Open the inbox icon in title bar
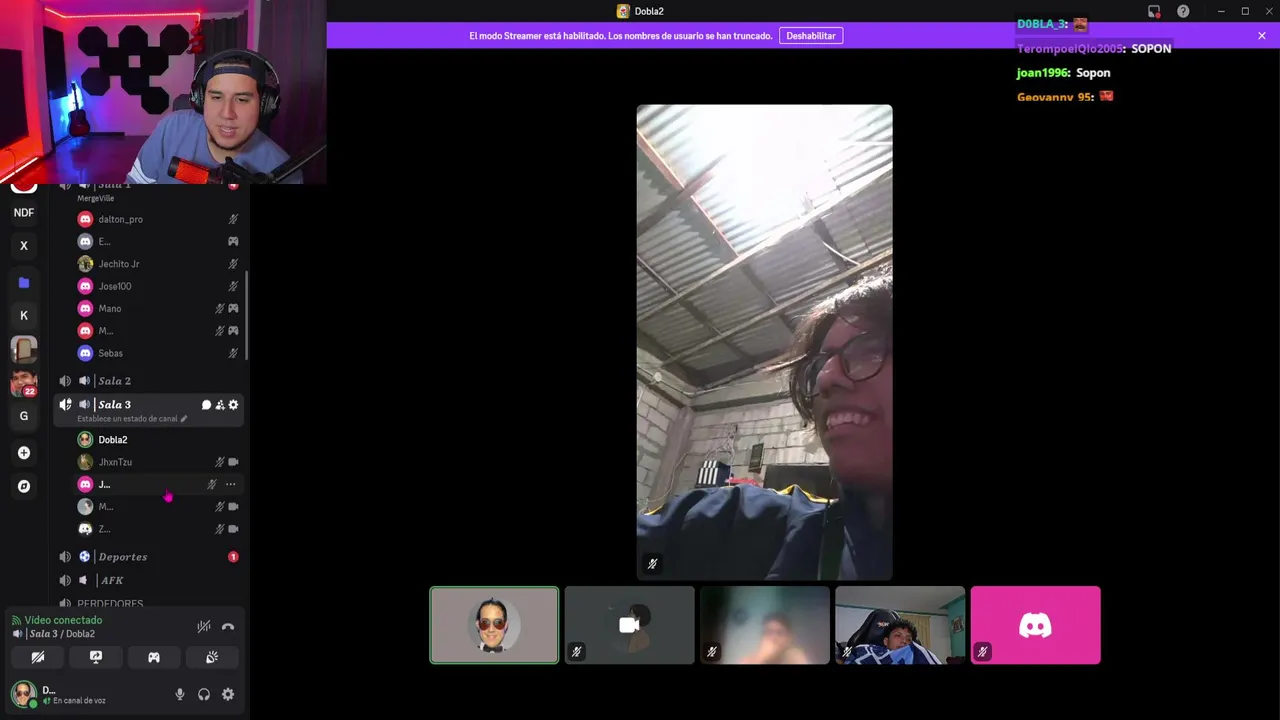 pos(1154,11)
